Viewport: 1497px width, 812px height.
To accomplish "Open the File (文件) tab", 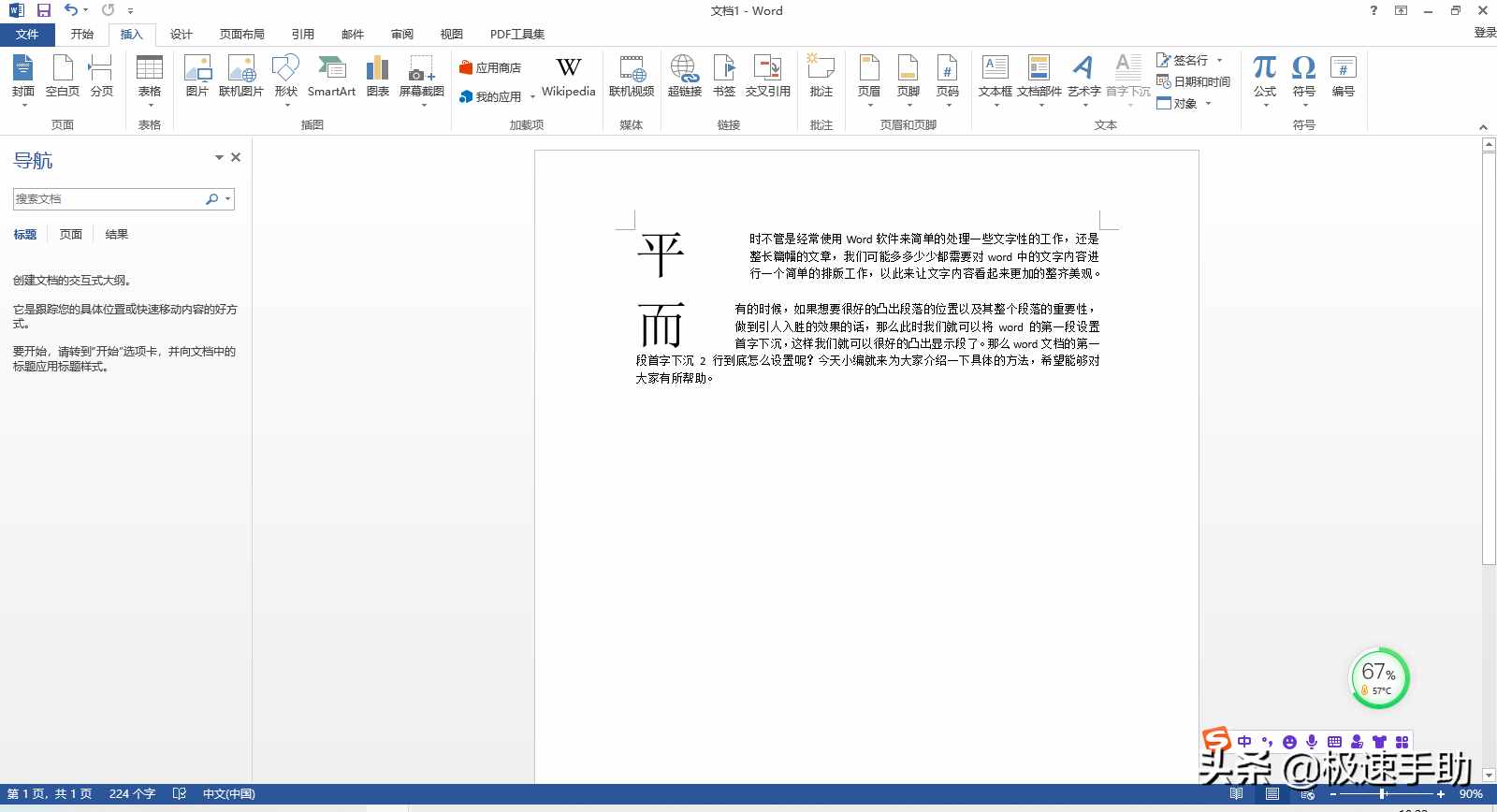I will coord(27,35).
